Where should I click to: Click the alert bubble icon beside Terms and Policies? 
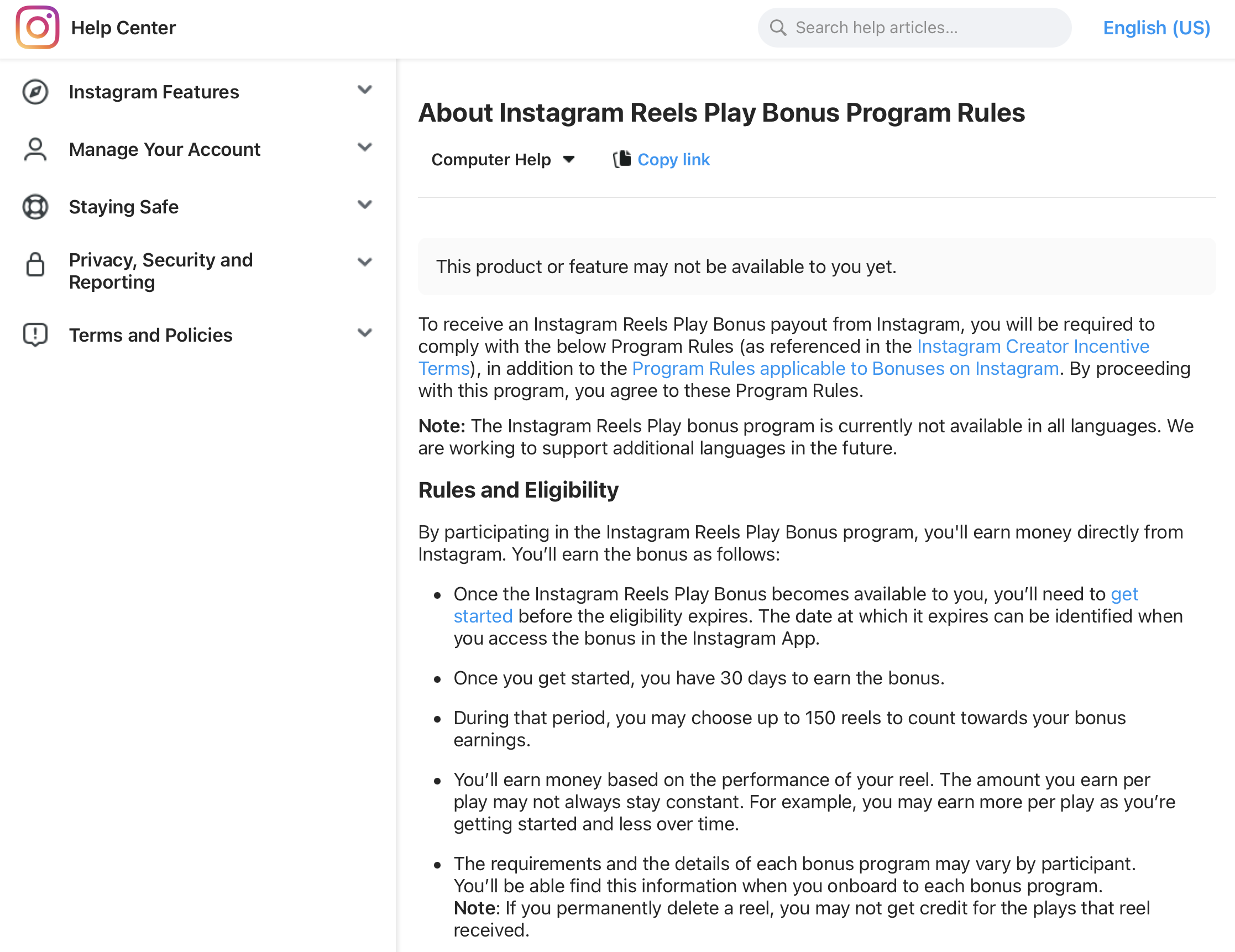pyautogui.click(x=35, y=334)
